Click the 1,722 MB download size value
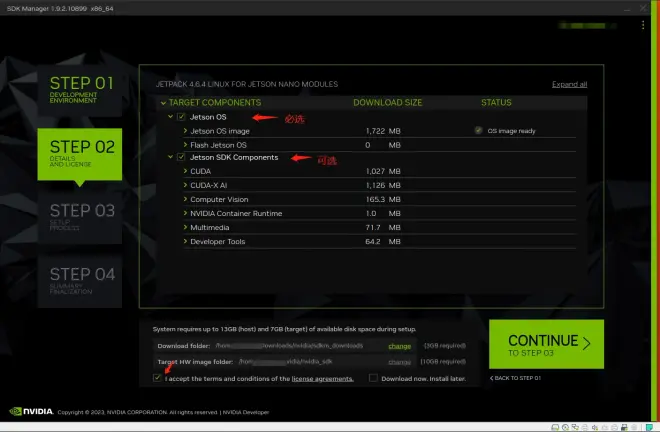The width and height of the screenshot is (660, 432). point(383,131)
